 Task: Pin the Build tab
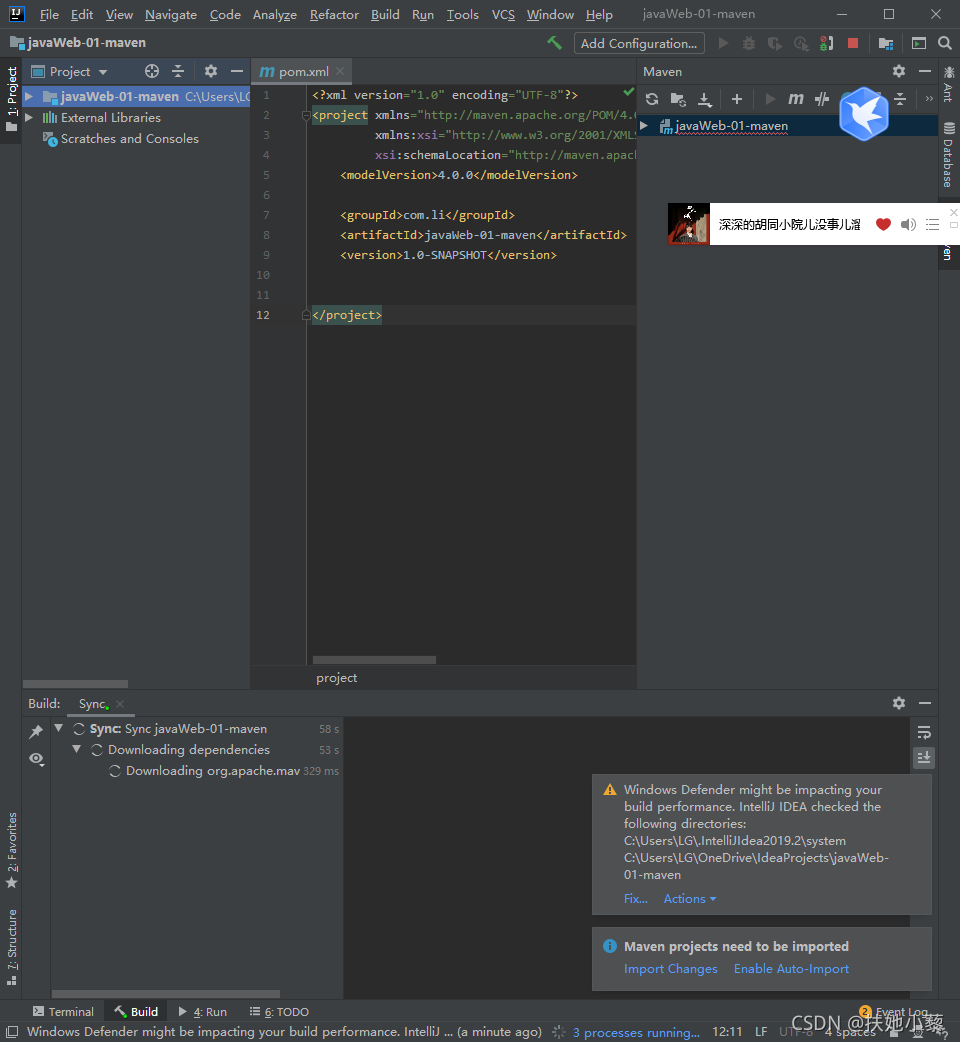pyautogui.click(x=36, y=731)
